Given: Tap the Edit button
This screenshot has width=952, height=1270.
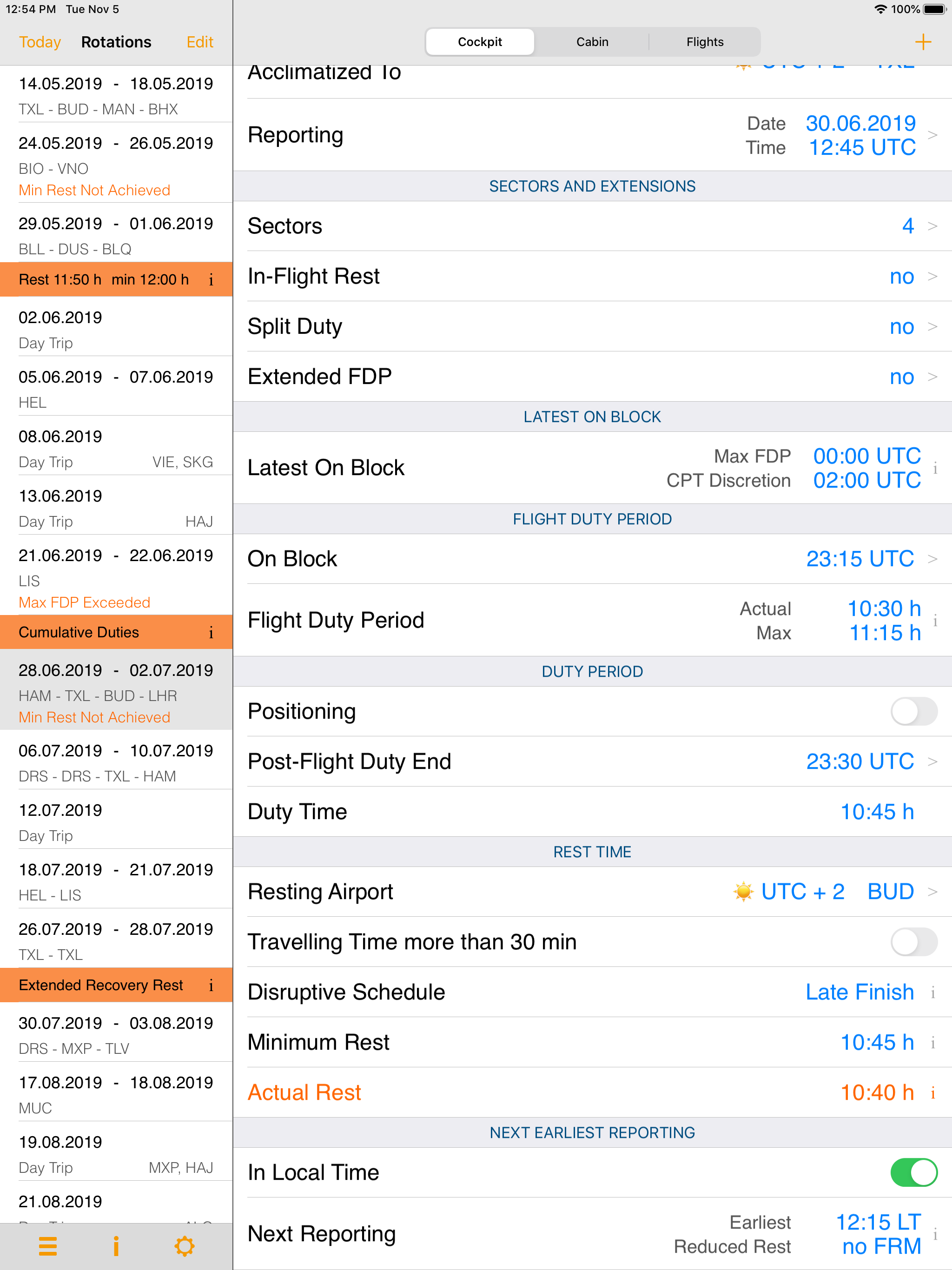Looking at the screenshot, I should coord(200,42).
